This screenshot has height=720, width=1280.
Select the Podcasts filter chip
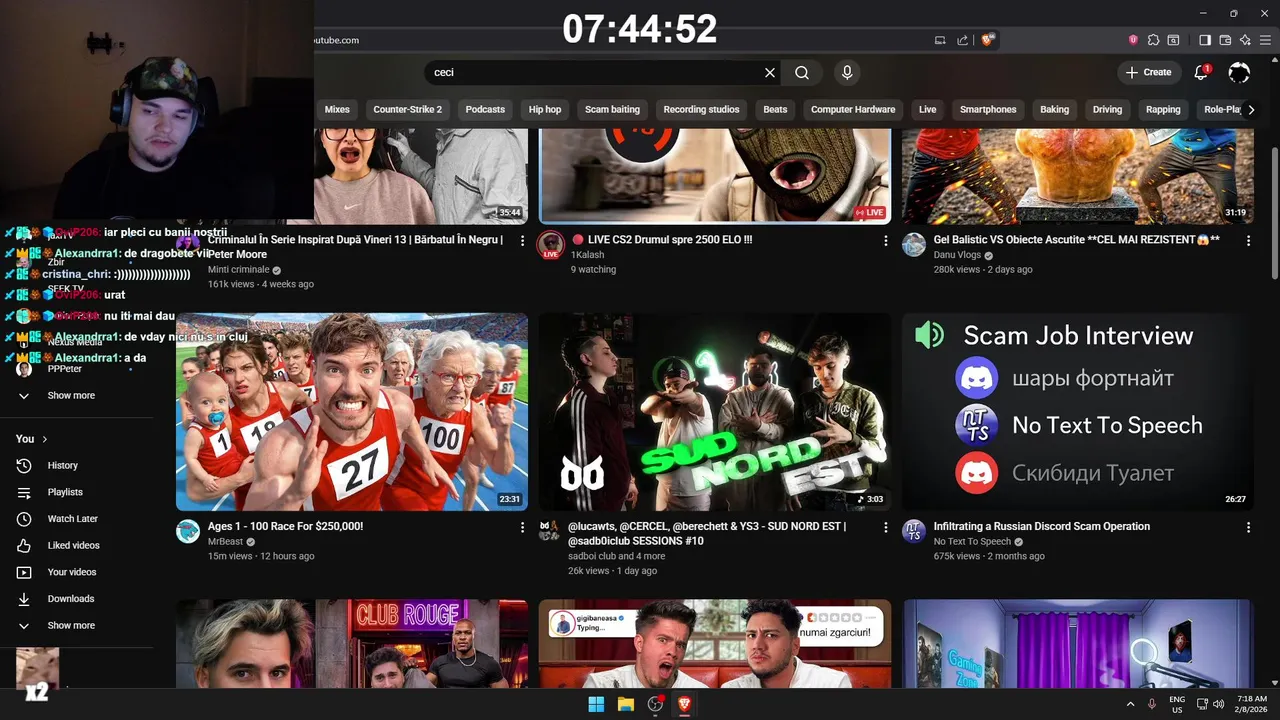[x=485, y=109]
